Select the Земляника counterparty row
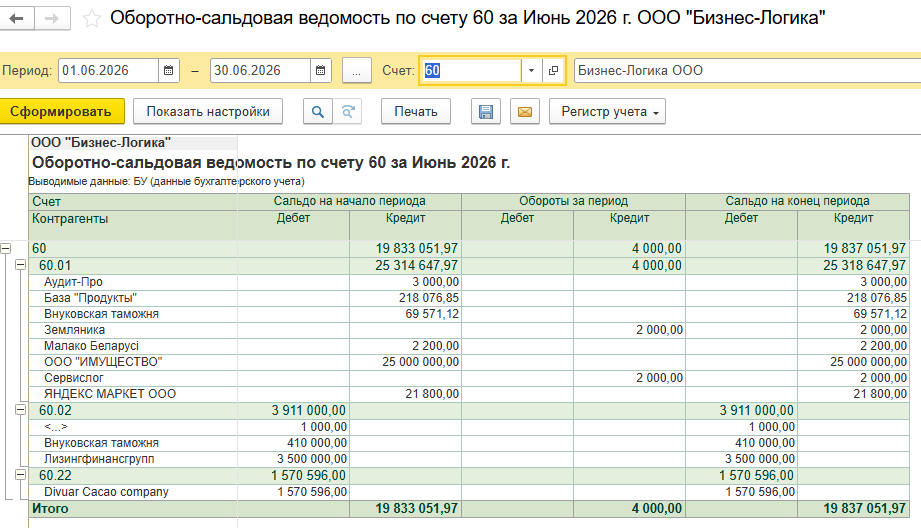Viewport: 921px width, 528px height. click(75, 330)
